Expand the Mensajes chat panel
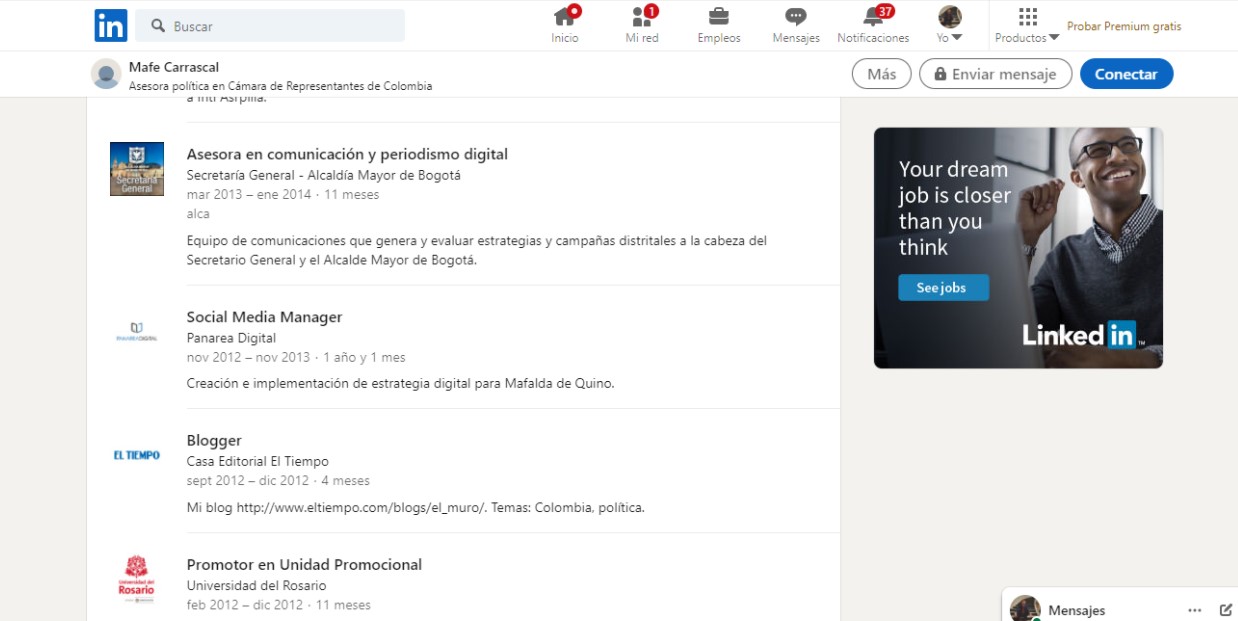Screen dimensions: 1238x621 (x=1076, y=609)
